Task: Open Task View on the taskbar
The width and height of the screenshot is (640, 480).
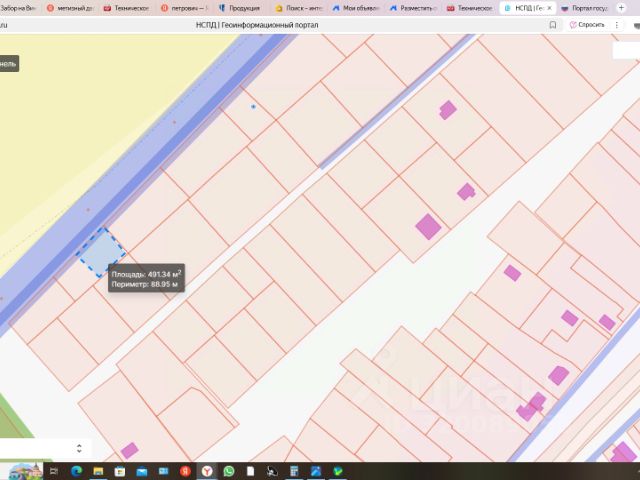Action: click(53, 471)
